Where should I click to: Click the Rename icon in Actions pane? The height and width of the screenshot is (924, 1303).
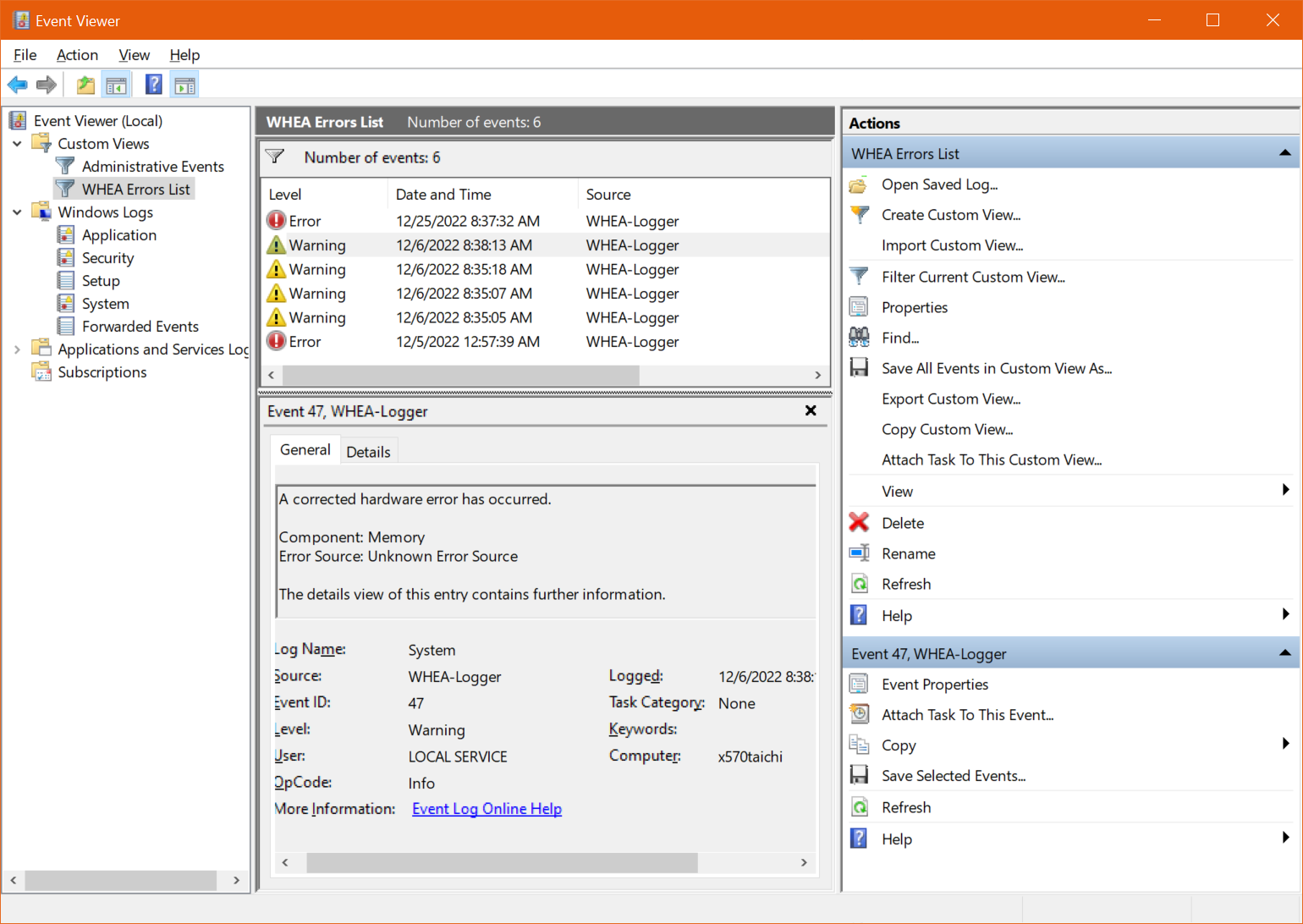(859, 553)
